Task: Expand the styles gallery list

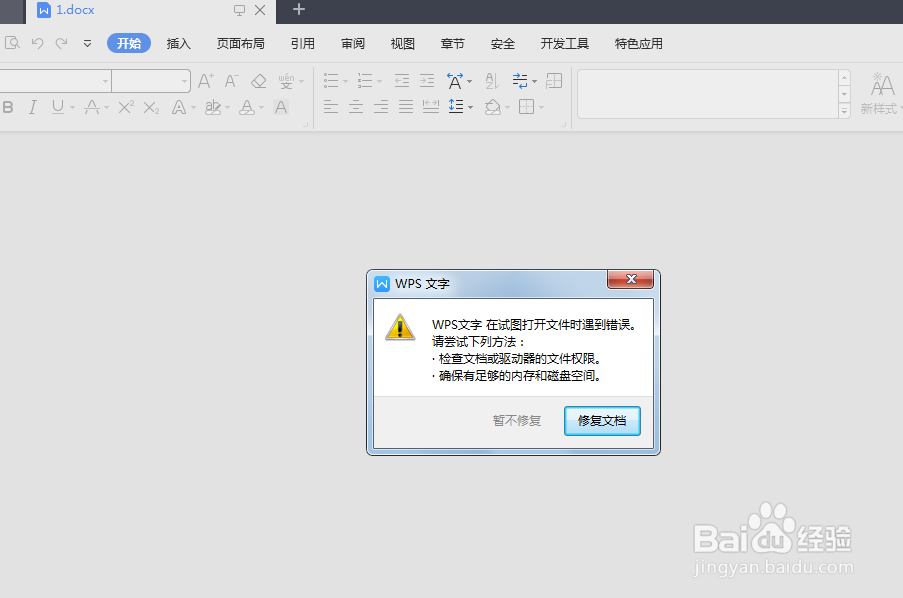Action: coord(844,111)
